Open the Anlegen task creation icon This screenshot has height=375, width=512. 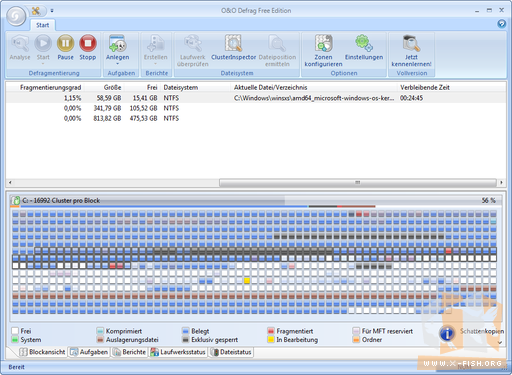pyautogui.click(x=117, y=43)
